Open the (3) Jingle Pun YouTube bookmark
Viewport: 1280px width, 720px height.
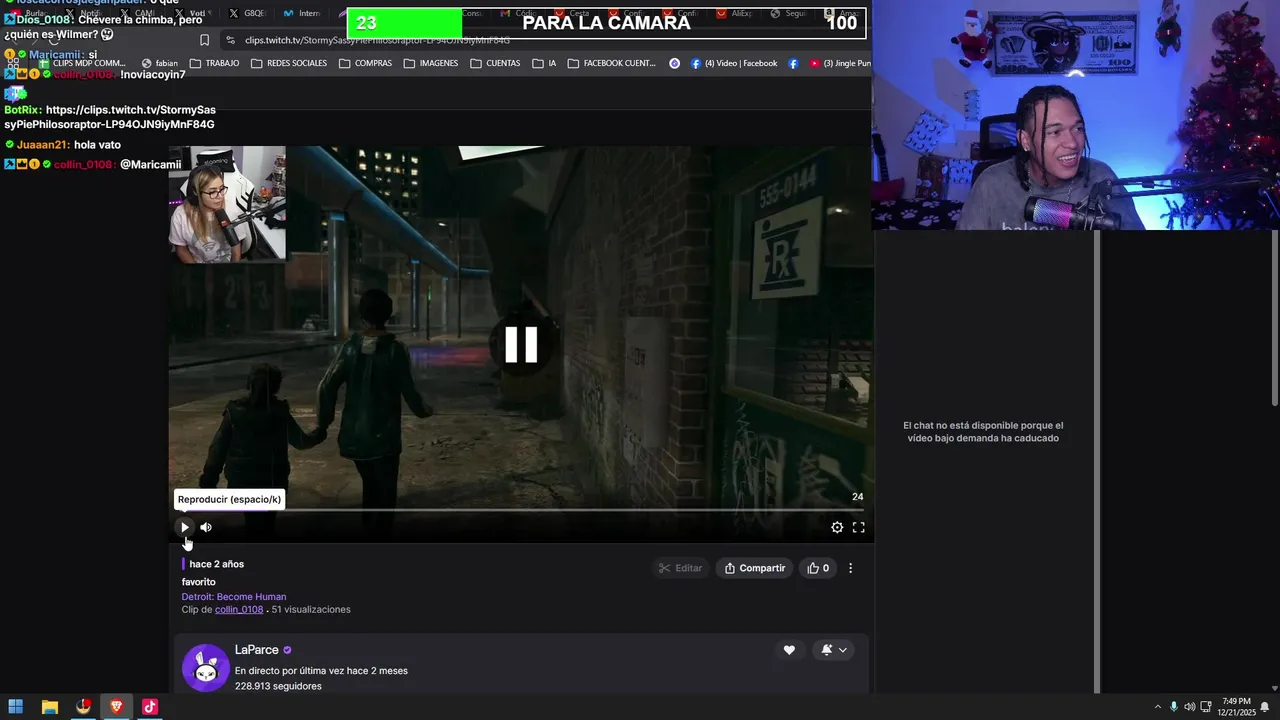(840, 63)
